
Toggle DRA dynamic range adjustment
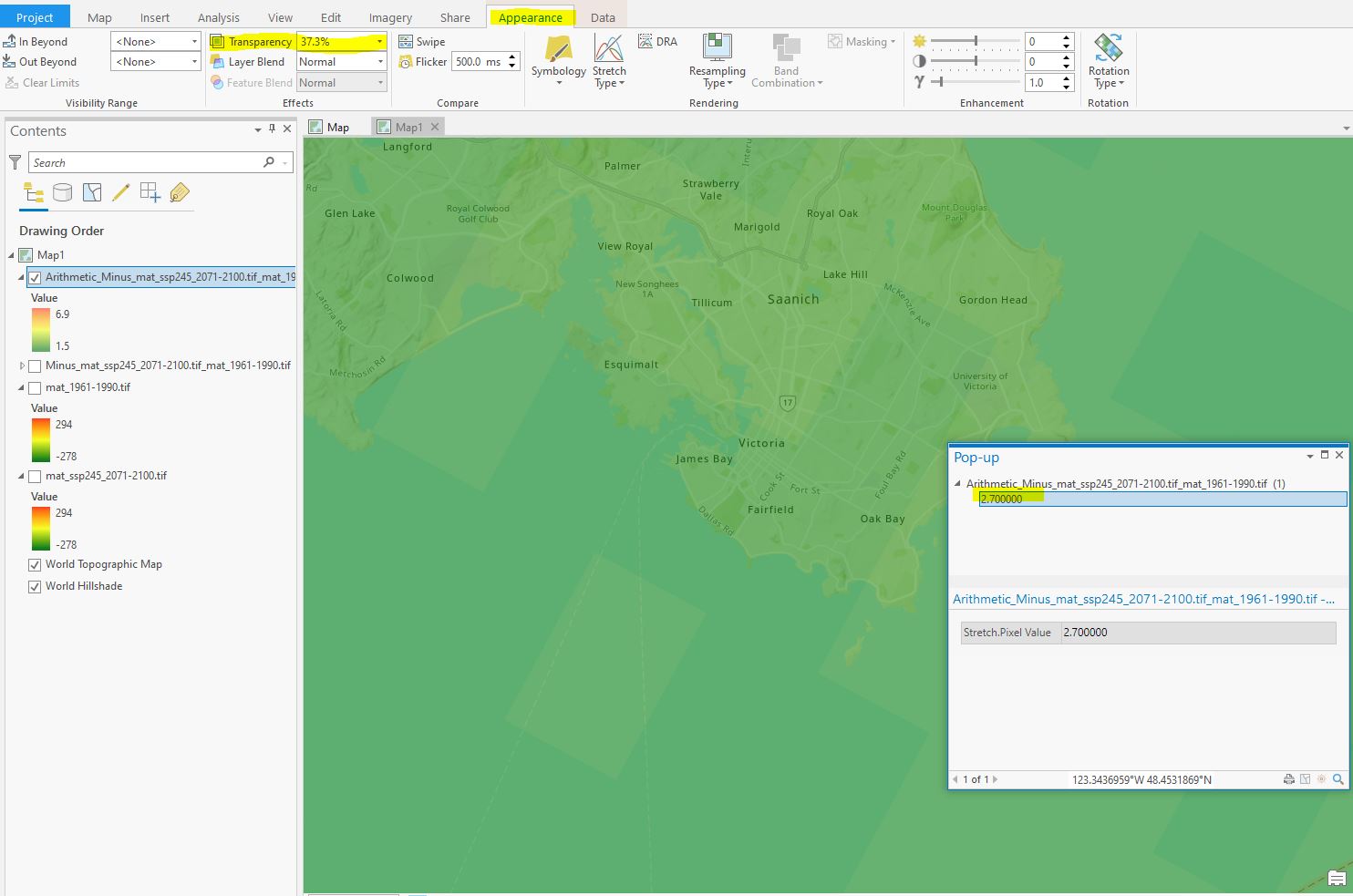657,42
